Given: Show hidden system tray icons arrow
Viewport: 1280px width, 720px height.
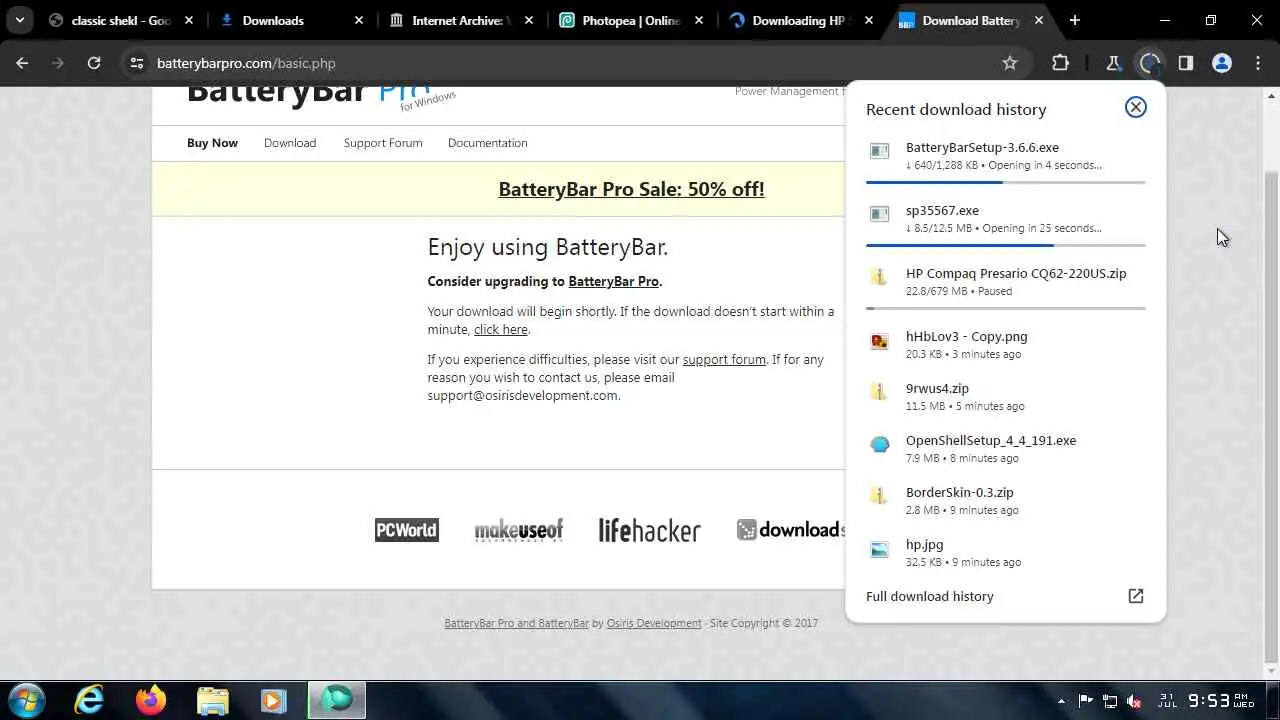Looking at the screenshot, I should (1062, 701).
